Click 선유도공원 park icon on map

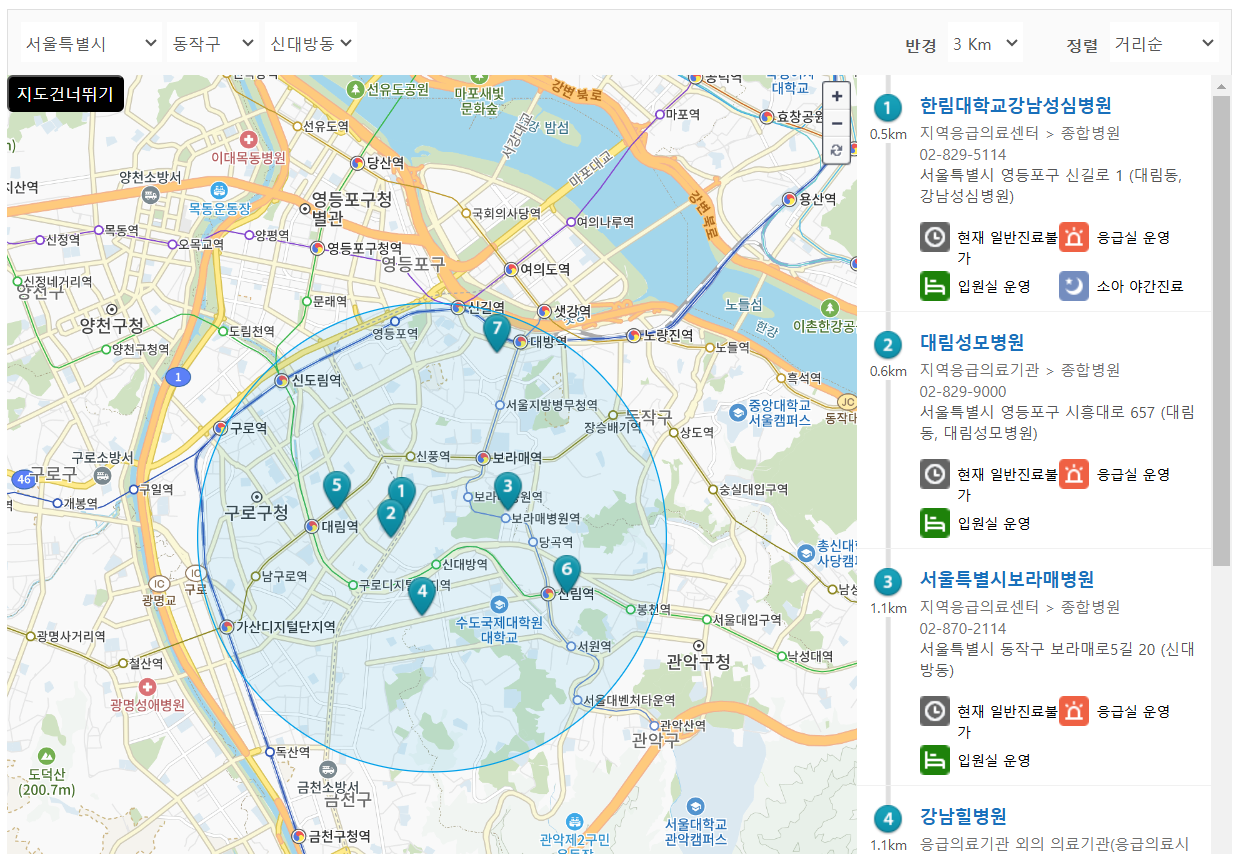tap(355, 89)
